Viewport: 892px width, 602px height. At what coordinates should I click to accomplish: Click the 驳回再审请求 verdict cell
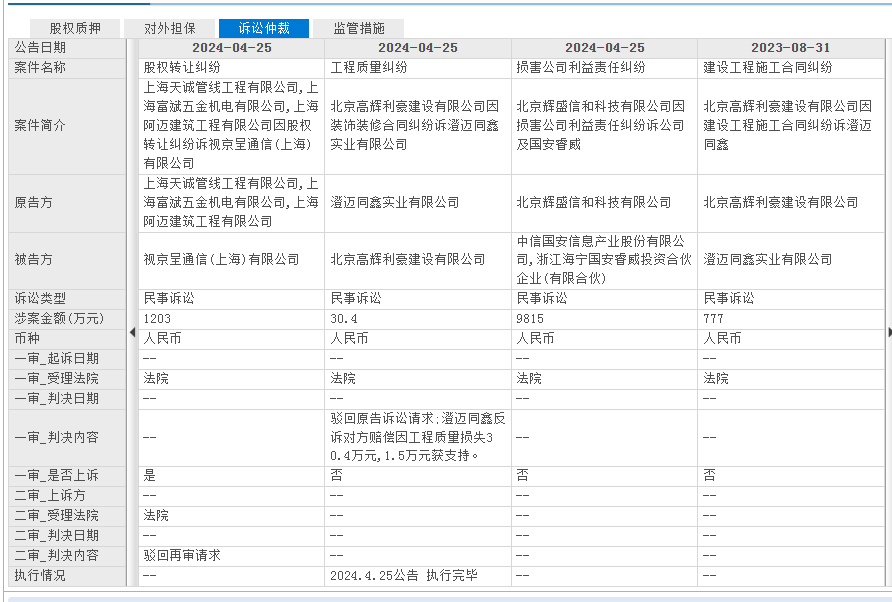231,555
